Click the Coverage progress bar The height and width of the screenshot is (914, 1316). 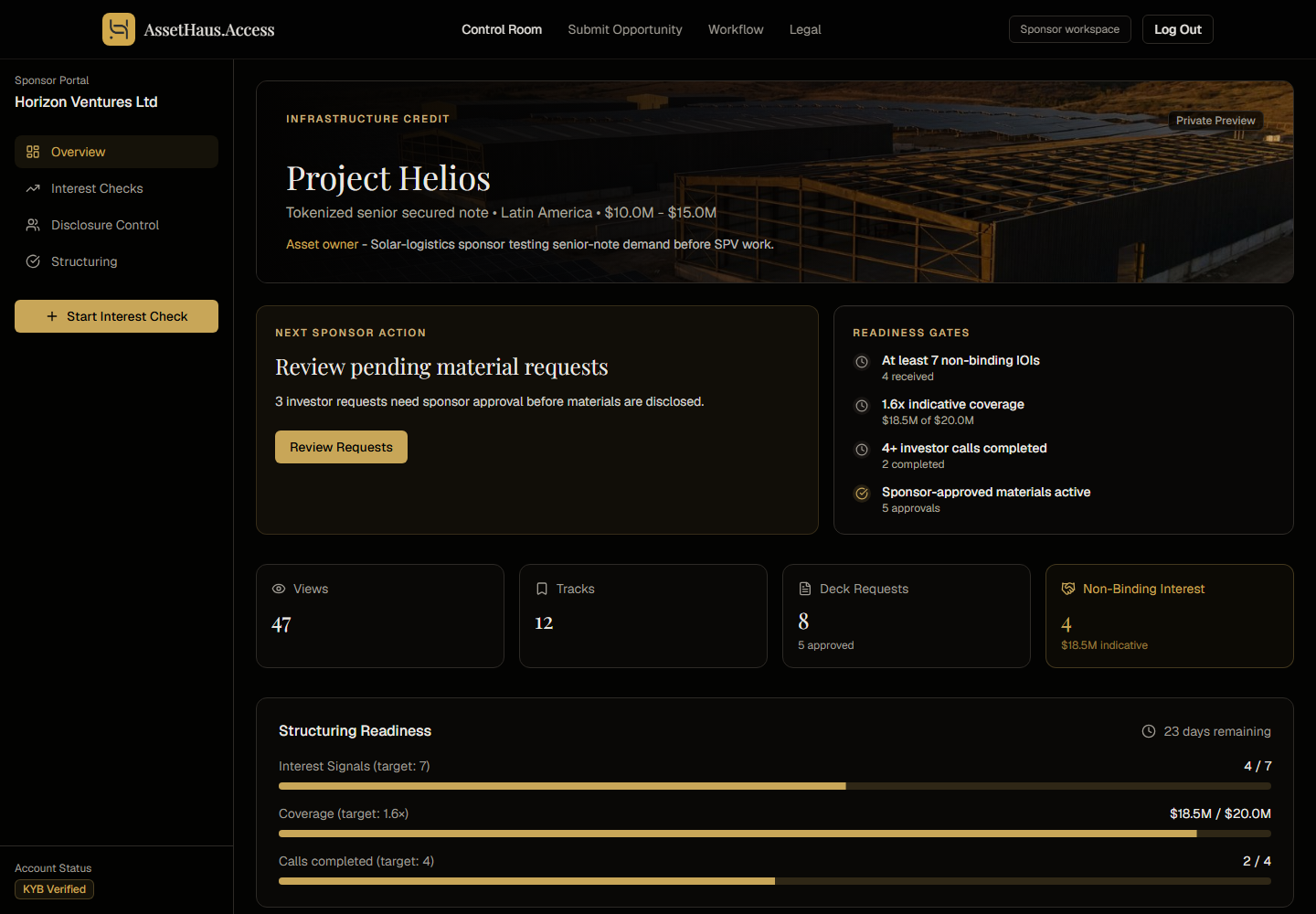pyautogui.click(x=775, y=834)
